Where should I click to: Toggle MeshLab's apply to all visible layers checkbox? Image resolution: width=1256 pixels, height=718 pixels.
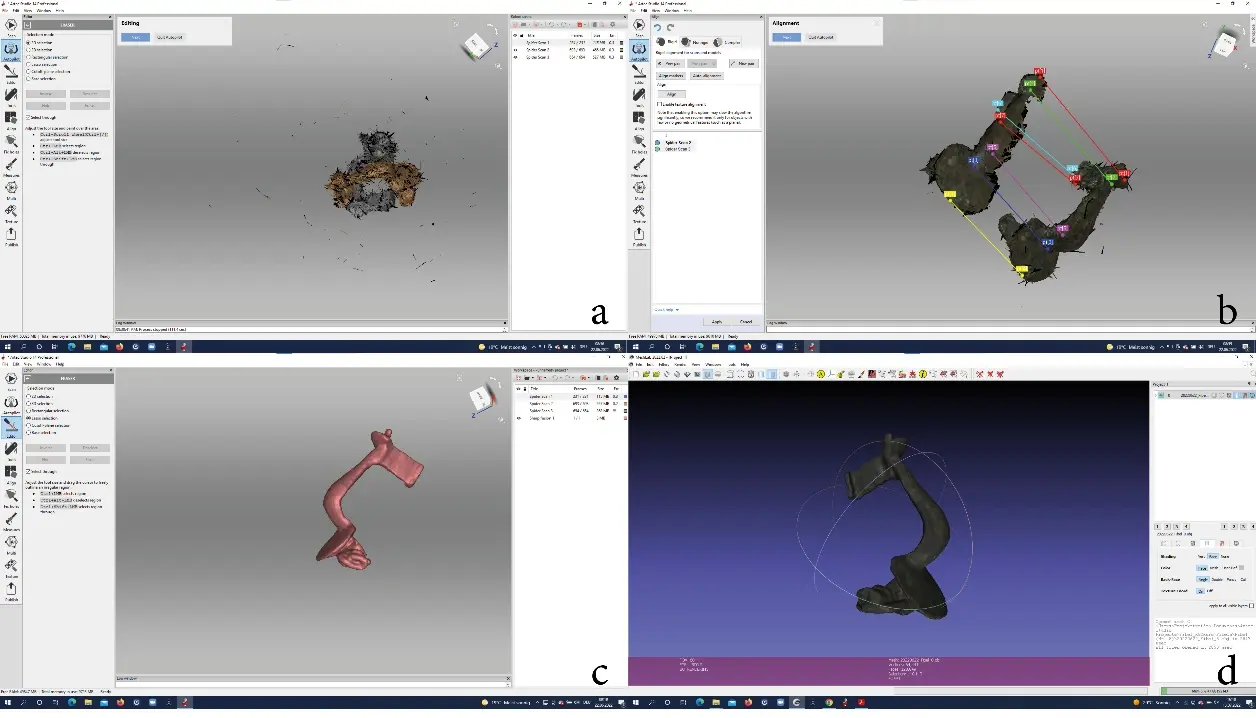pyautogui.click(x=1251, y=606)
